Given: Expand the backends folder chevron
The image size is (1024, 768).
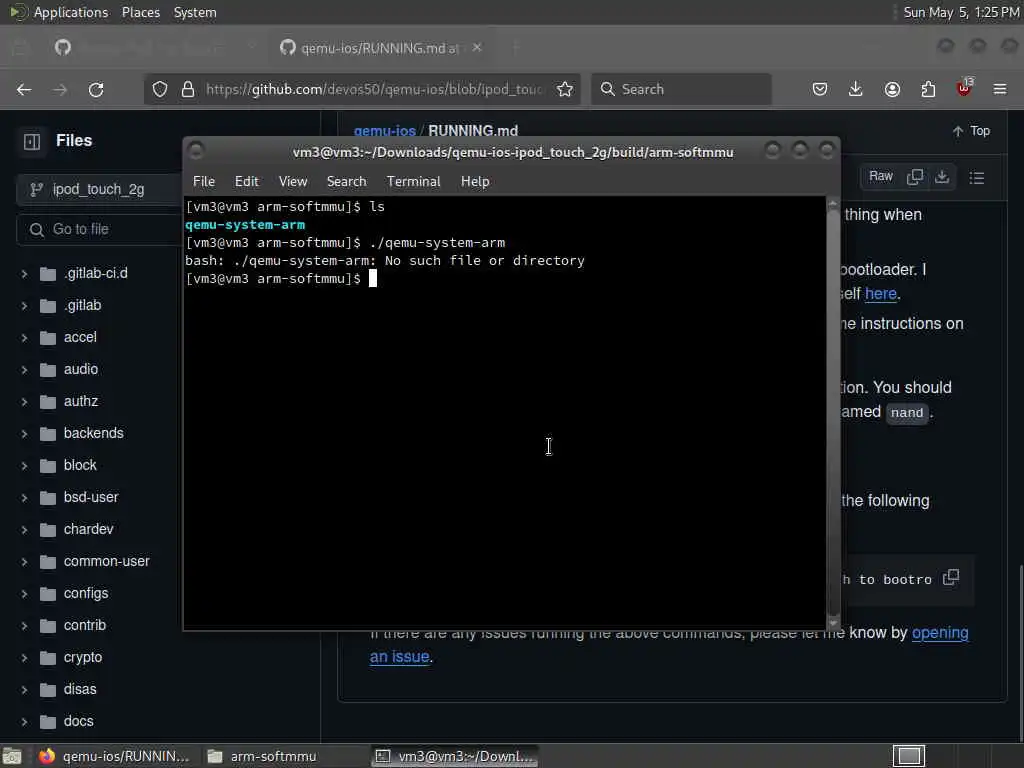Looking at the screenshot, I should point(24,434).
